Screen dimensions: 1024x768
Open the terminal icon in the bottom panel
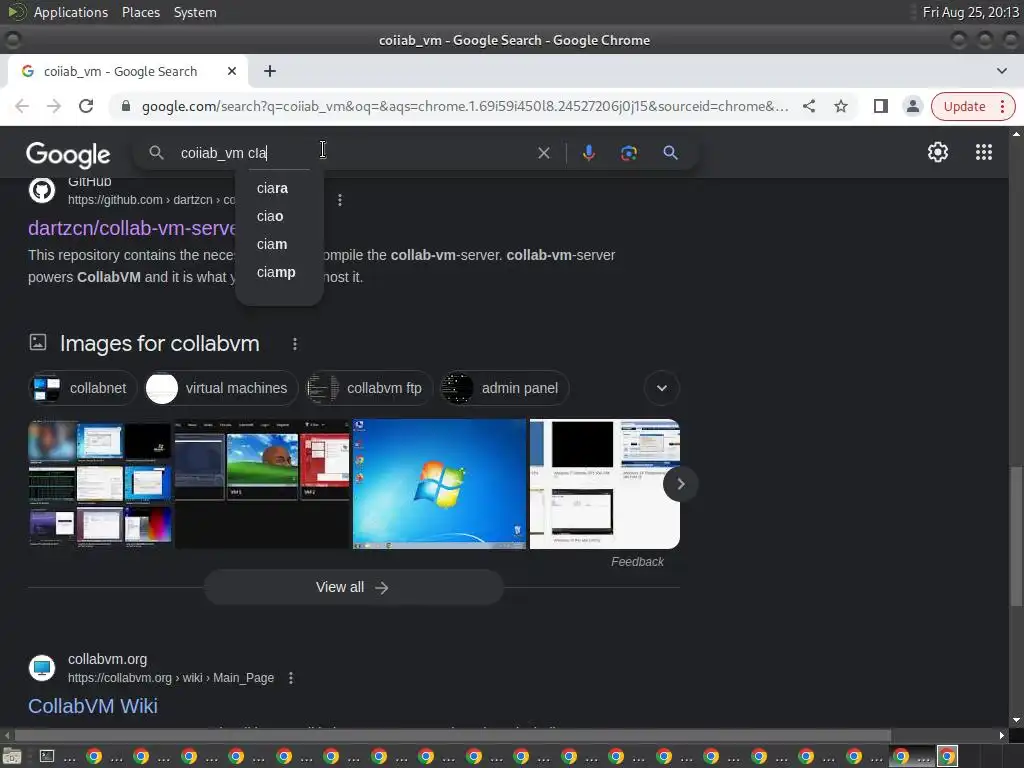[47, 756]
